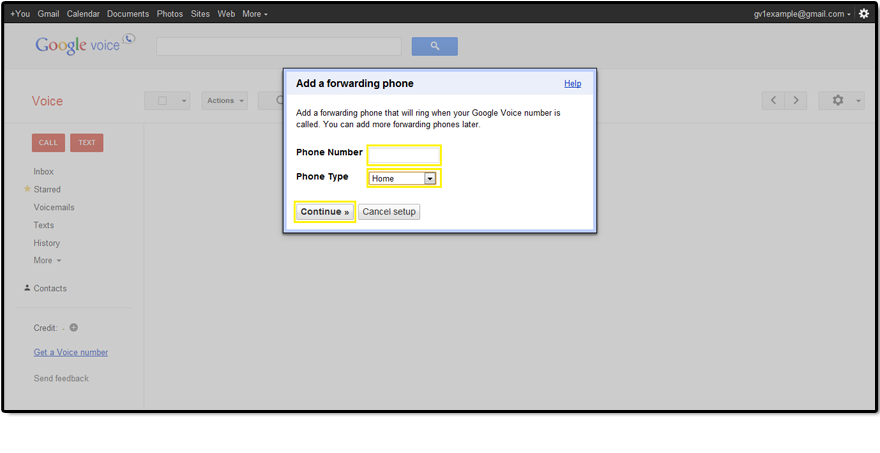Toggle the select-all checkbox in toolbar
This screenshot has height=453, width=880.
162,100
